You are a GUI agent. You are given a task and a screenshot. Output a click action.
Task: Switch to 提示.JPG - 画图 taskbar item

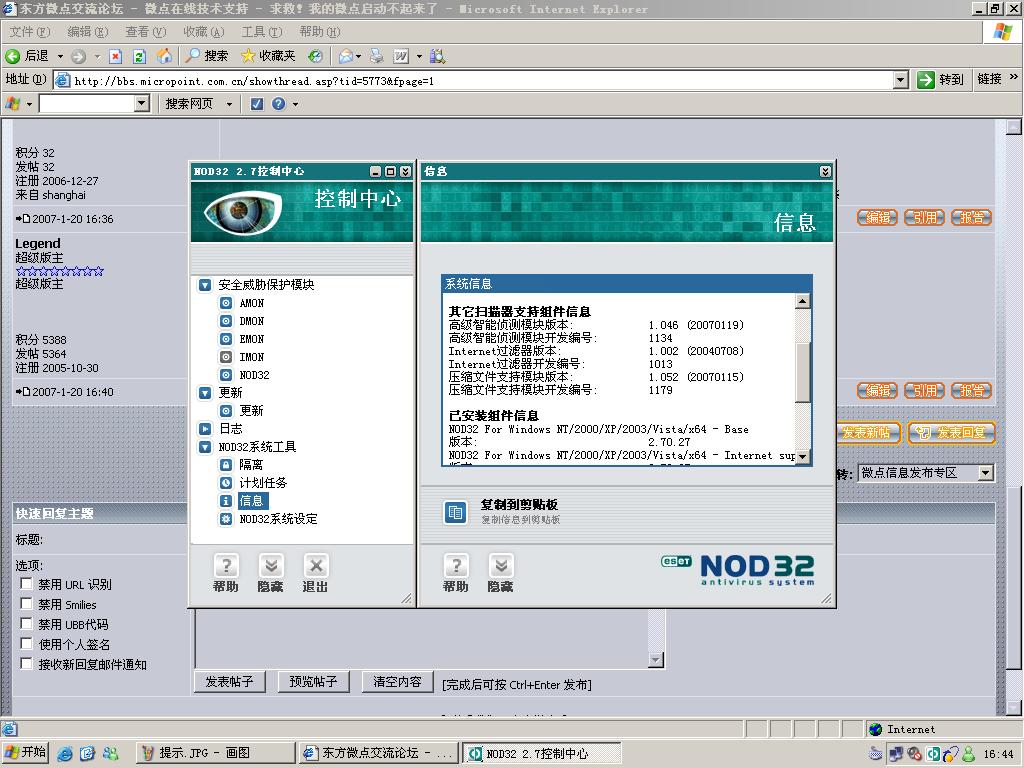(x=216, y=753)
